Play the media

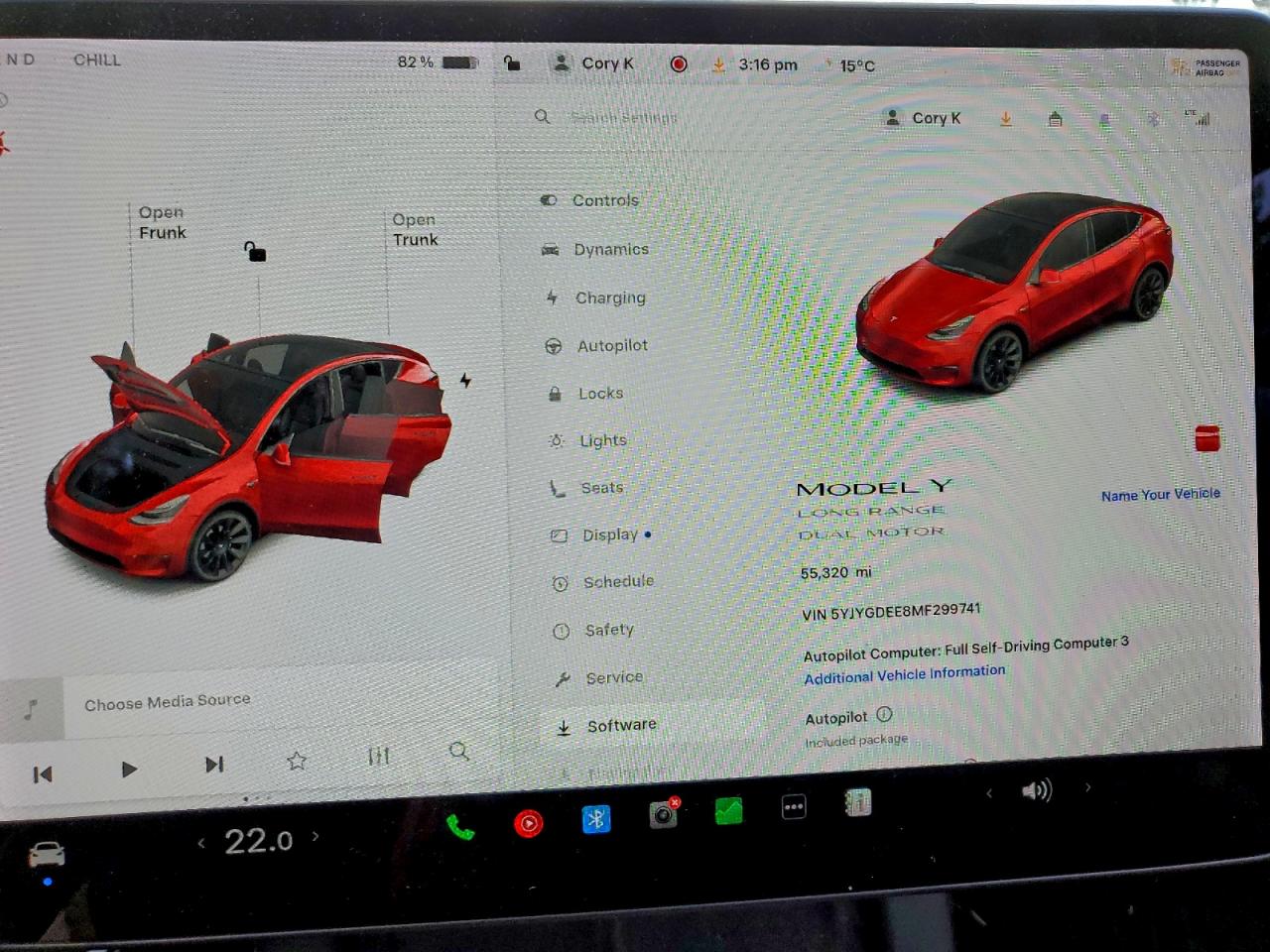tap(128, 770)
